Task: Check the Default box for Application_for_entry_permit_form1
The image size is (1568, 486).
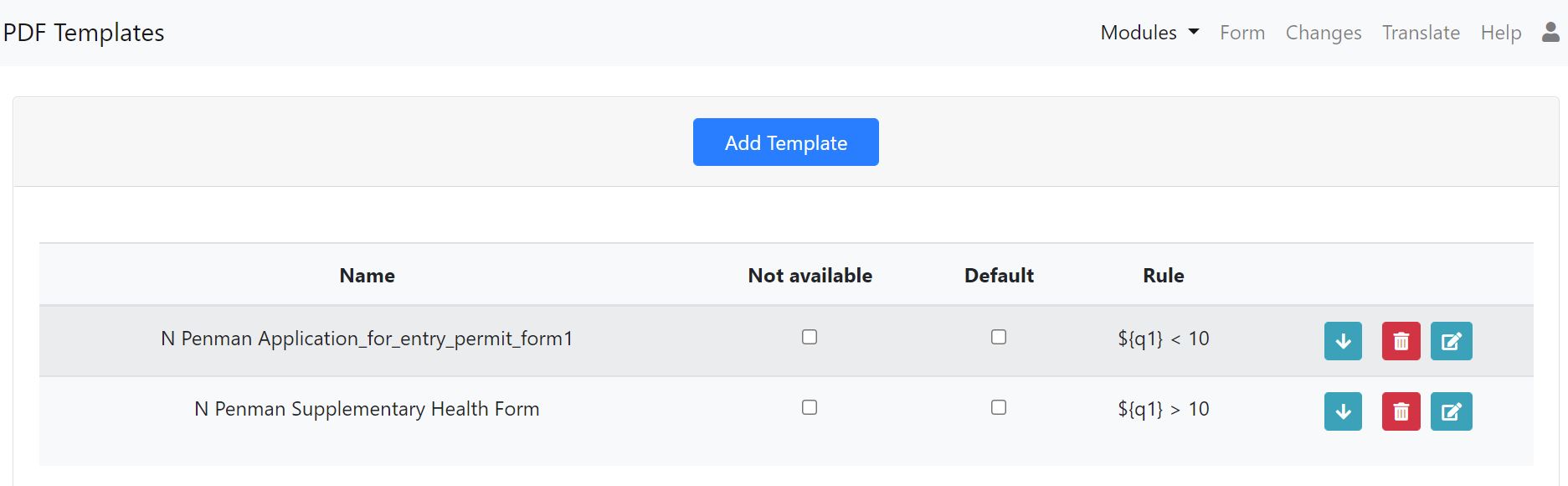Action: click(x=998, y=337)
